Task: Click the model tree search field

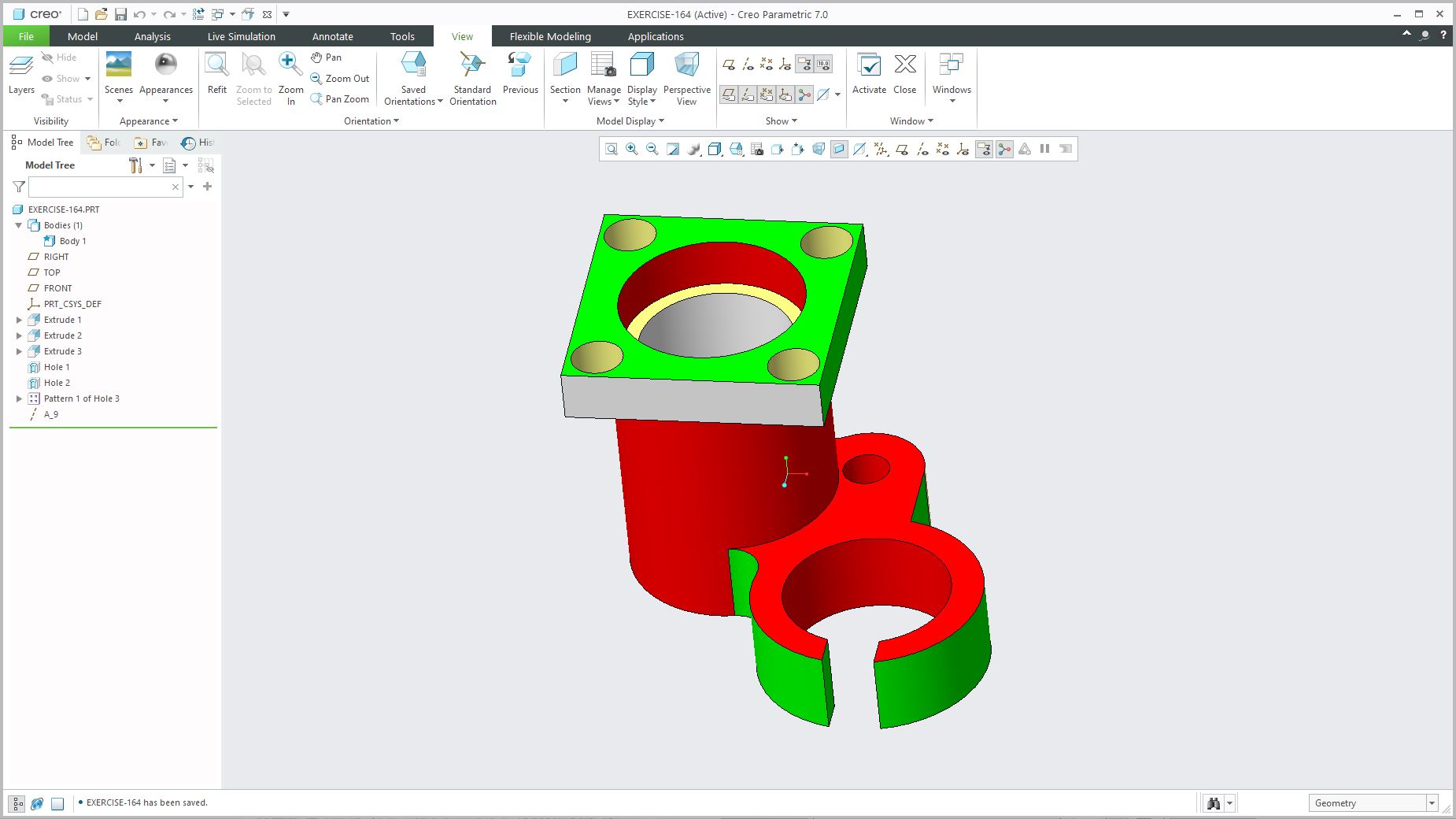Action: 99,187
